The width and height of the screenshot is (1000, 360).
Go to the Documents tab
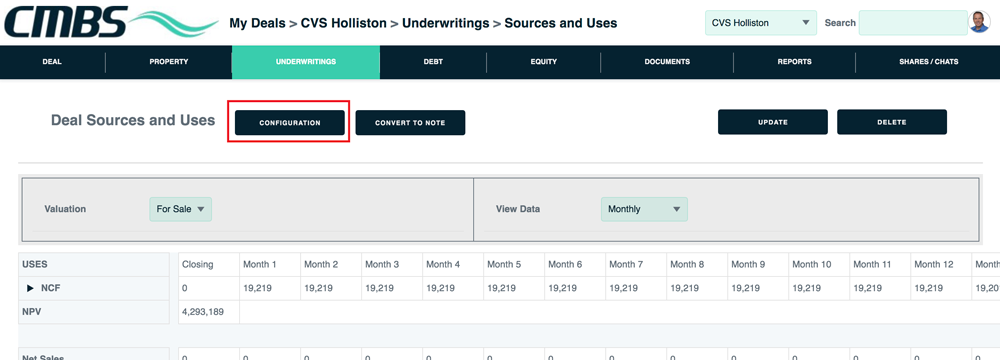[667, 62]
